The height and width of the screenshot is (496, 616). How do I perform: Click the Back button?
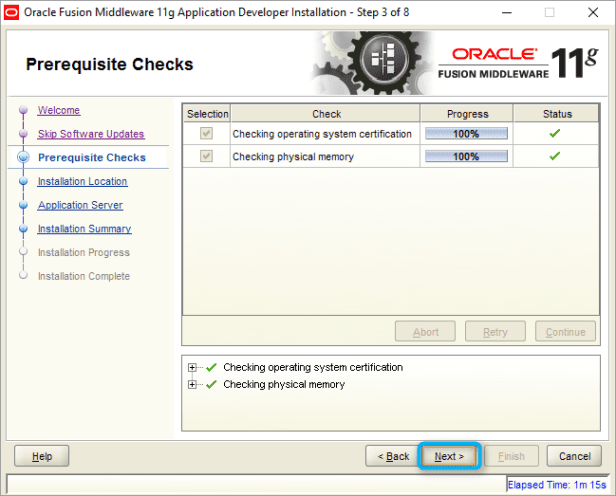[393, 456]
